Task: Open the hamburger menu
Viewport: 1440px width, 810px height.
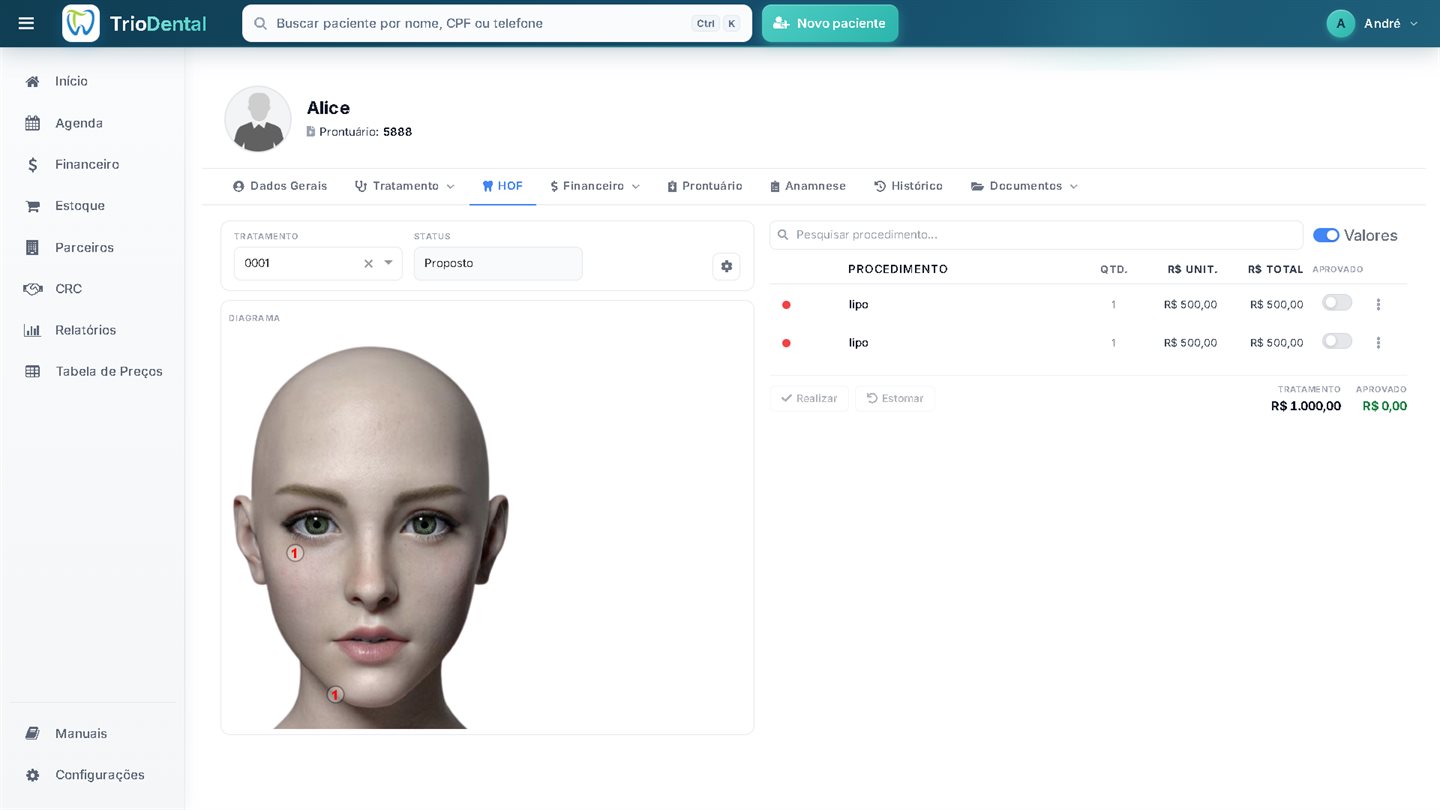Action: pos(26,23)
